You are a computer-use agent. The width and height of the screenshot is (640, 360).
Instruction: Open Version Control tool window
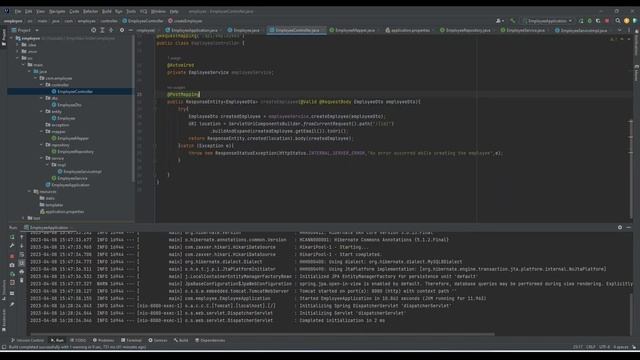point(27,340)
